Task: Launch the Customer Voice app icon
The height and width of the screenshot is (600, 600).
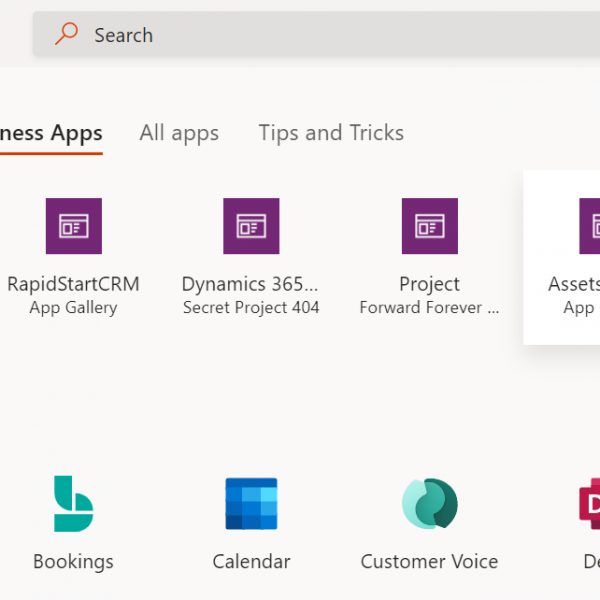Action: 430,504
